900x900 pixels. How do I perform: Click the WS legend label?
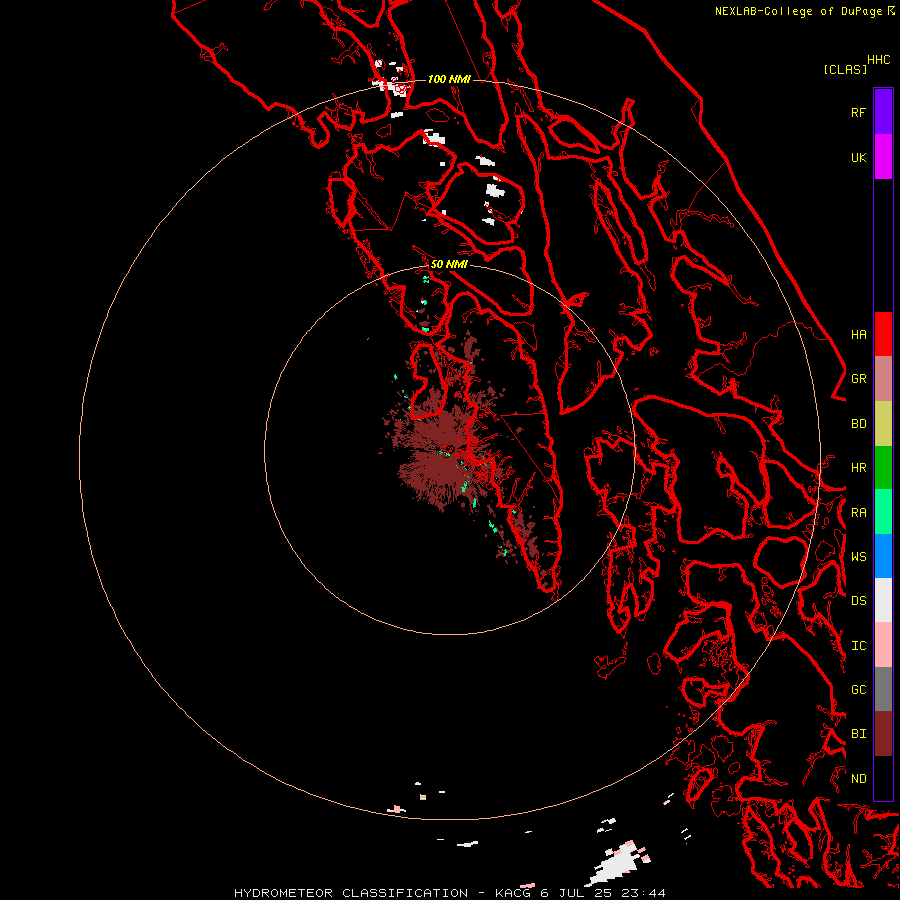tap(859, 556)
